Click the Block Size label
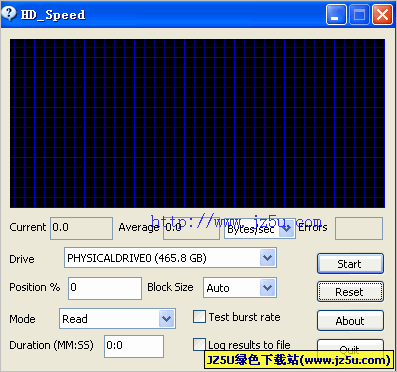The width and height of the screenshot is (397, 372). tap(170, 287)
